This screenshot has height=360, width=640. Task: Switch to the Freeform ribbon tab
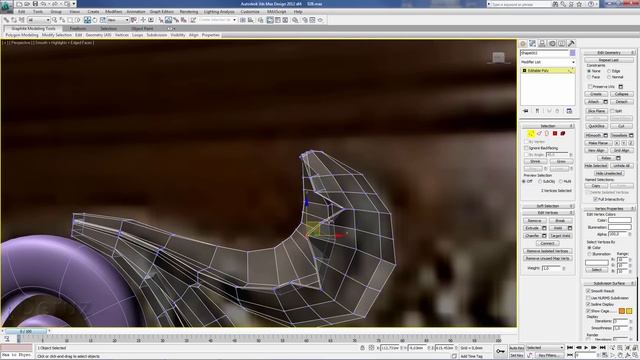[78, 29]
